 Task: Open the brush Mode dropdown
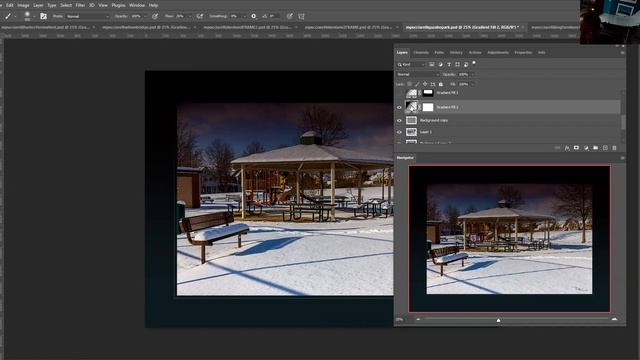(88, 16)
